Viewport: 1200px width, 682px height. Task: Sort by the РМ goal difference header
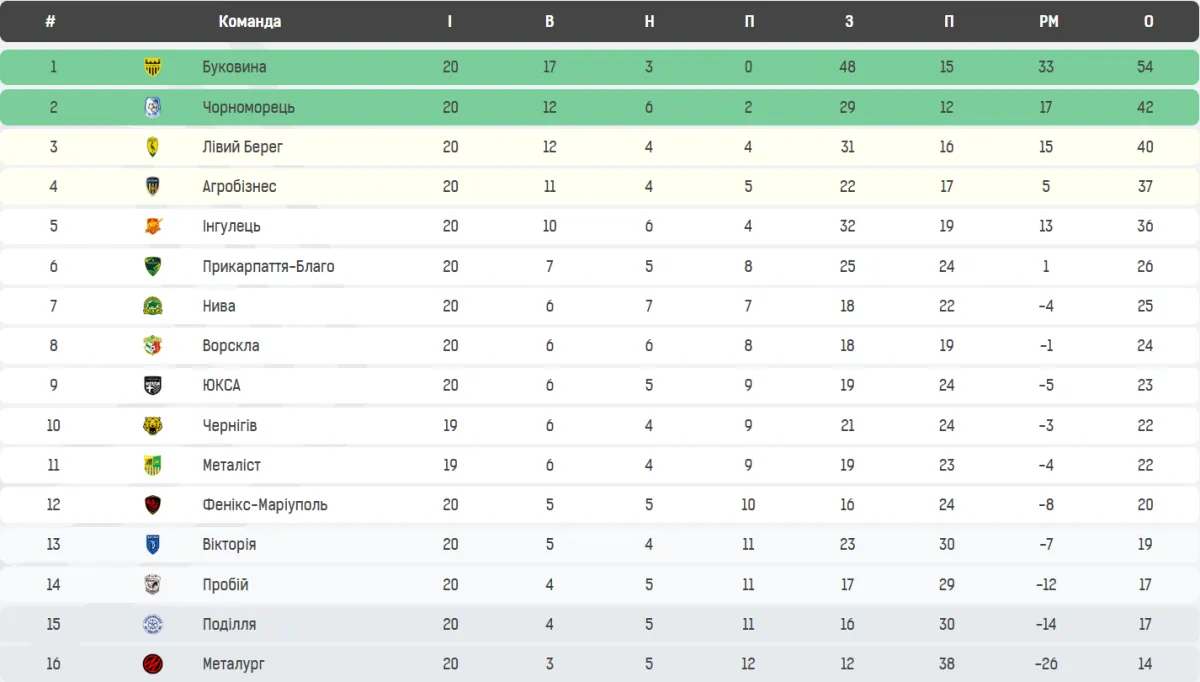pos(1048,22)
